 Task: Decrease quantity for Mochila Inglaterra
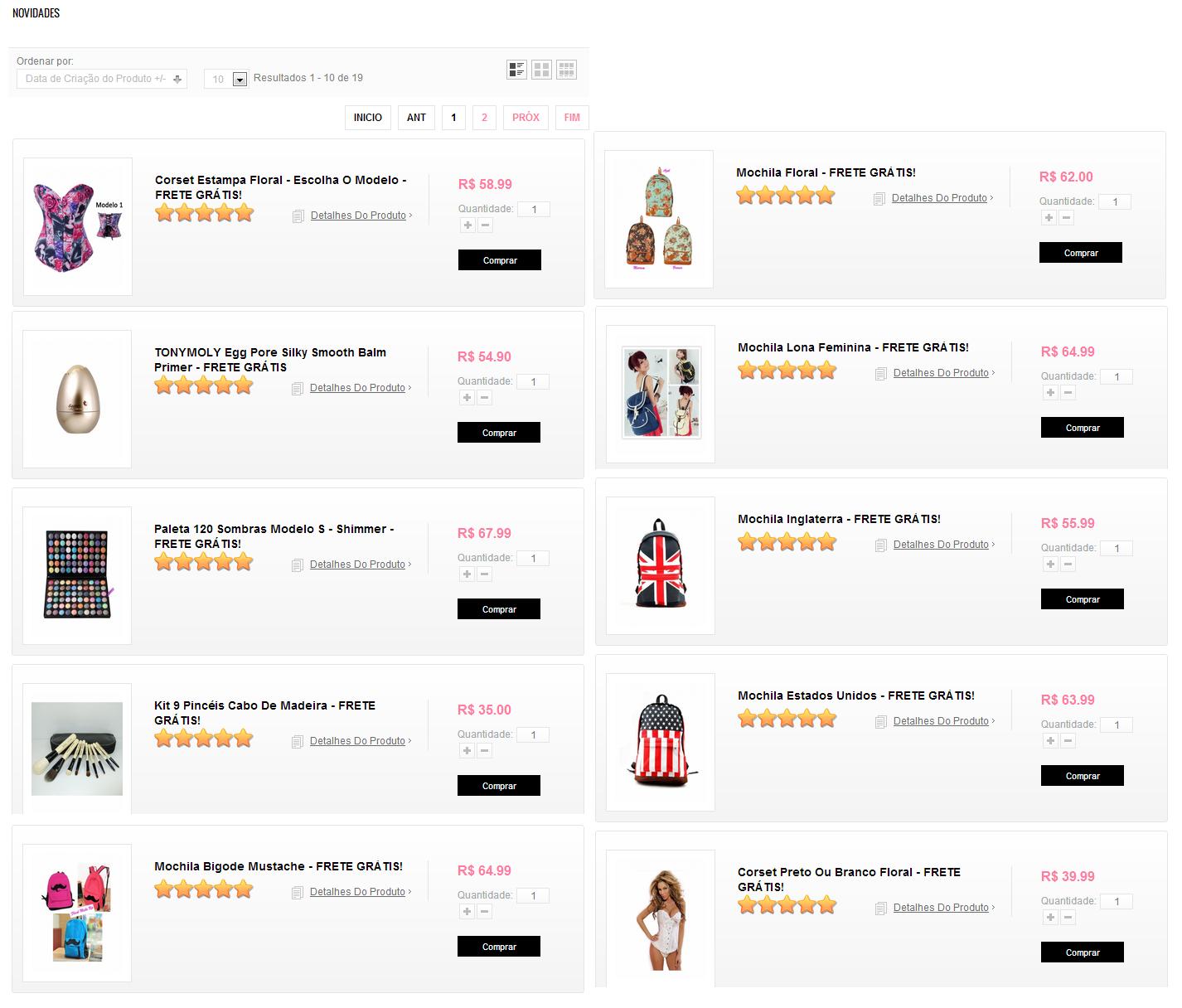click(1068, 565)
